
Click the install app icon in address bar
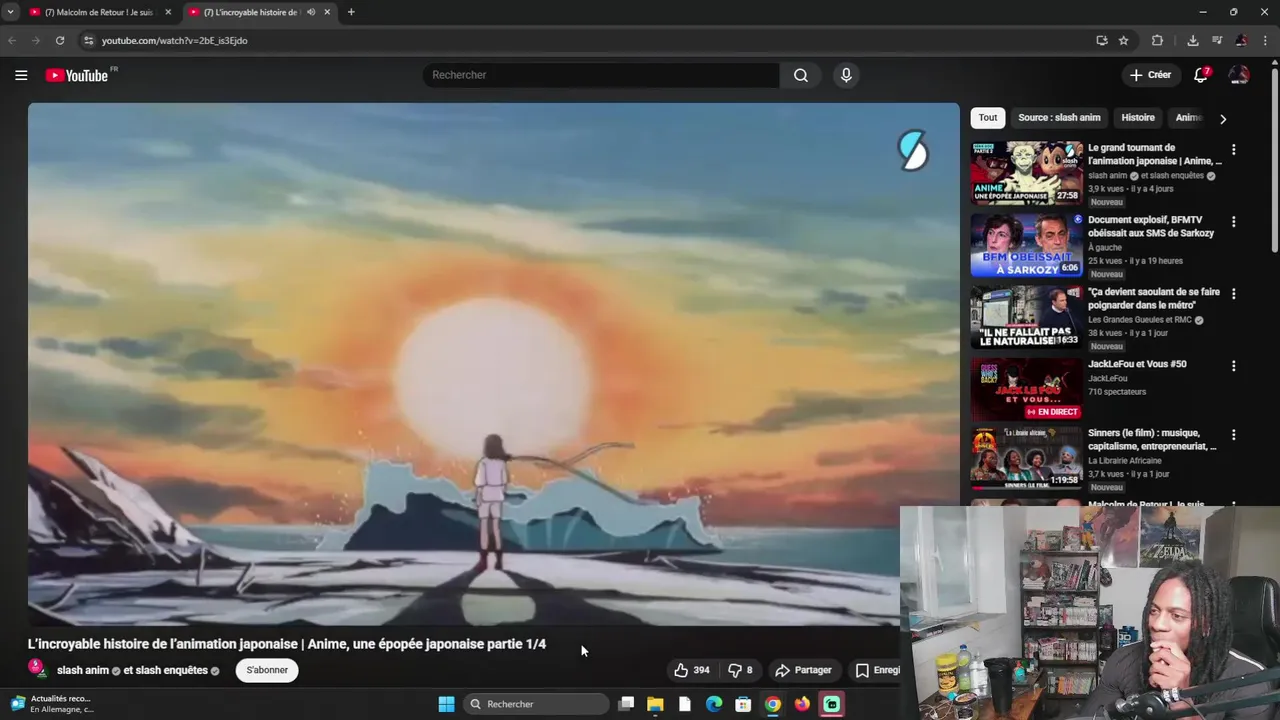point(1102,40)
